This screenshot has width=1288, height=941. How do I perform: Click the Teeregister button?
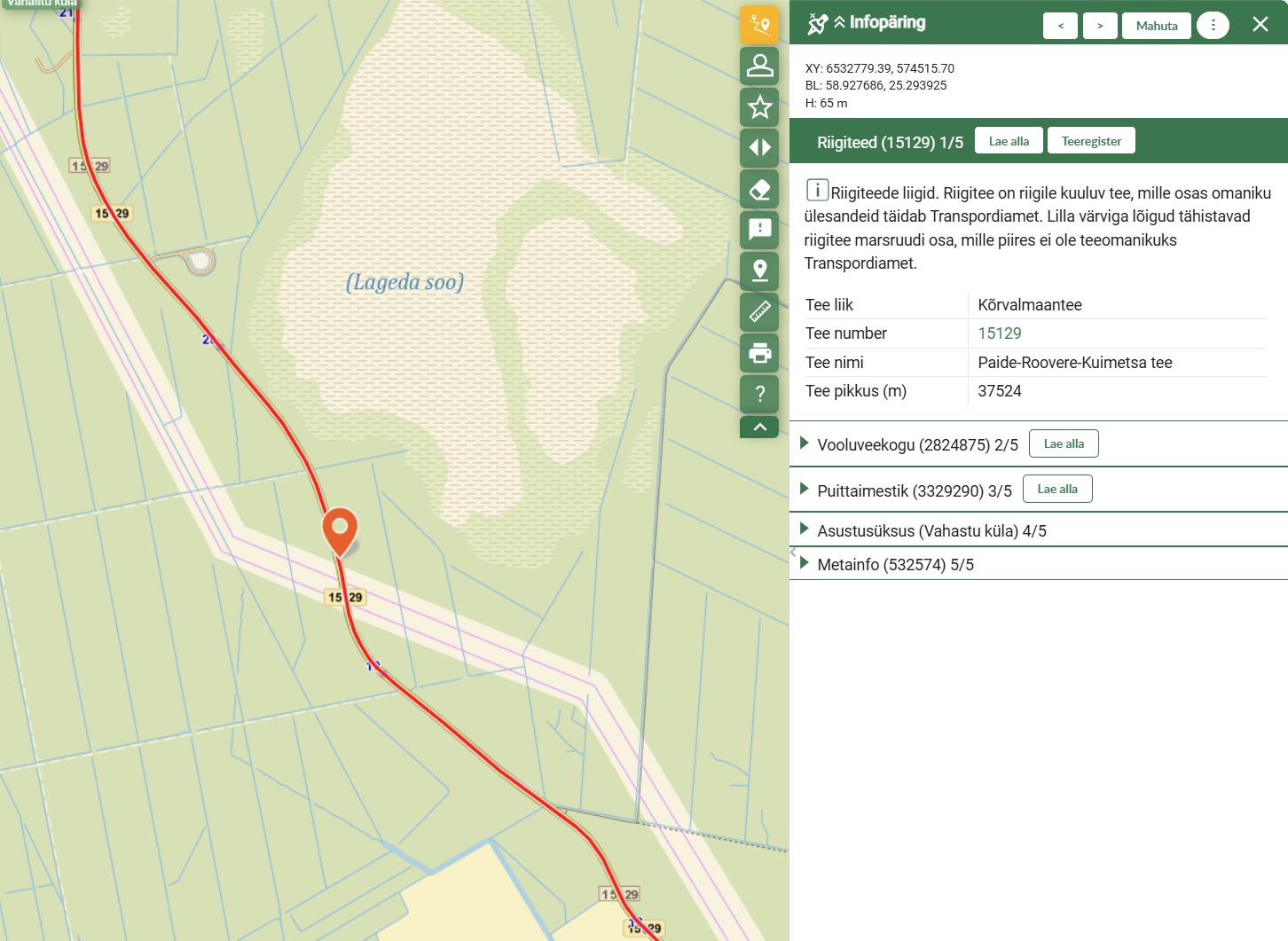point(1090,141)
